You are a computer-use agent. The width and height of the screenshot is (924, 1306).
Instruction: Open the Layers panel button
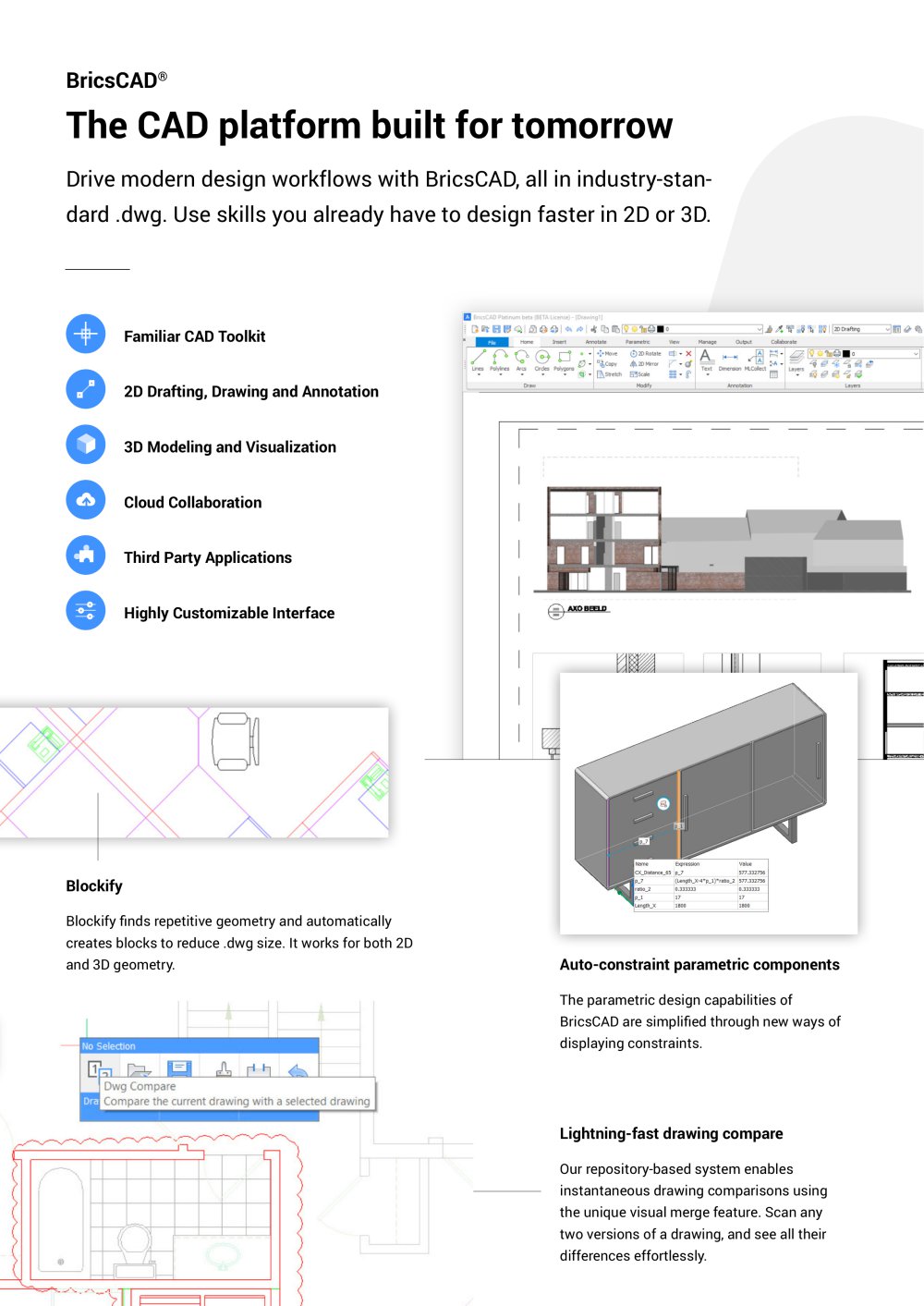pos(796,361)
